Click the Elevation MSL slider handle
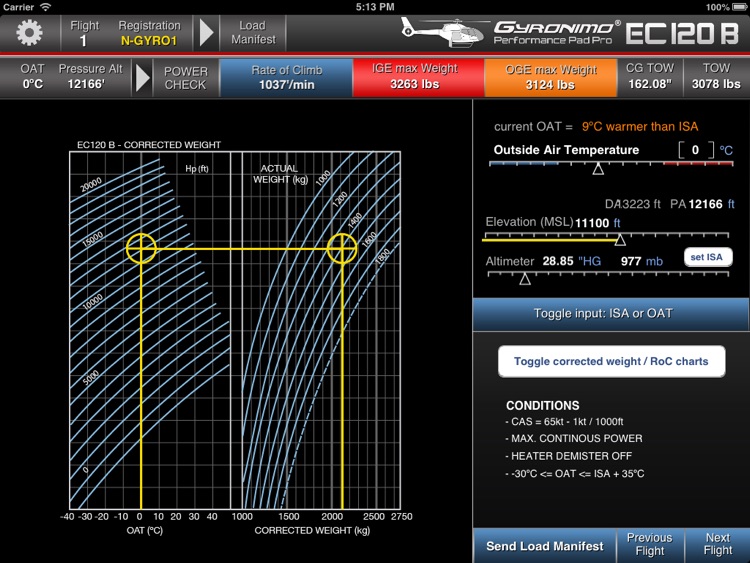The width and height of the screenshot is (750, 563). 620,240
